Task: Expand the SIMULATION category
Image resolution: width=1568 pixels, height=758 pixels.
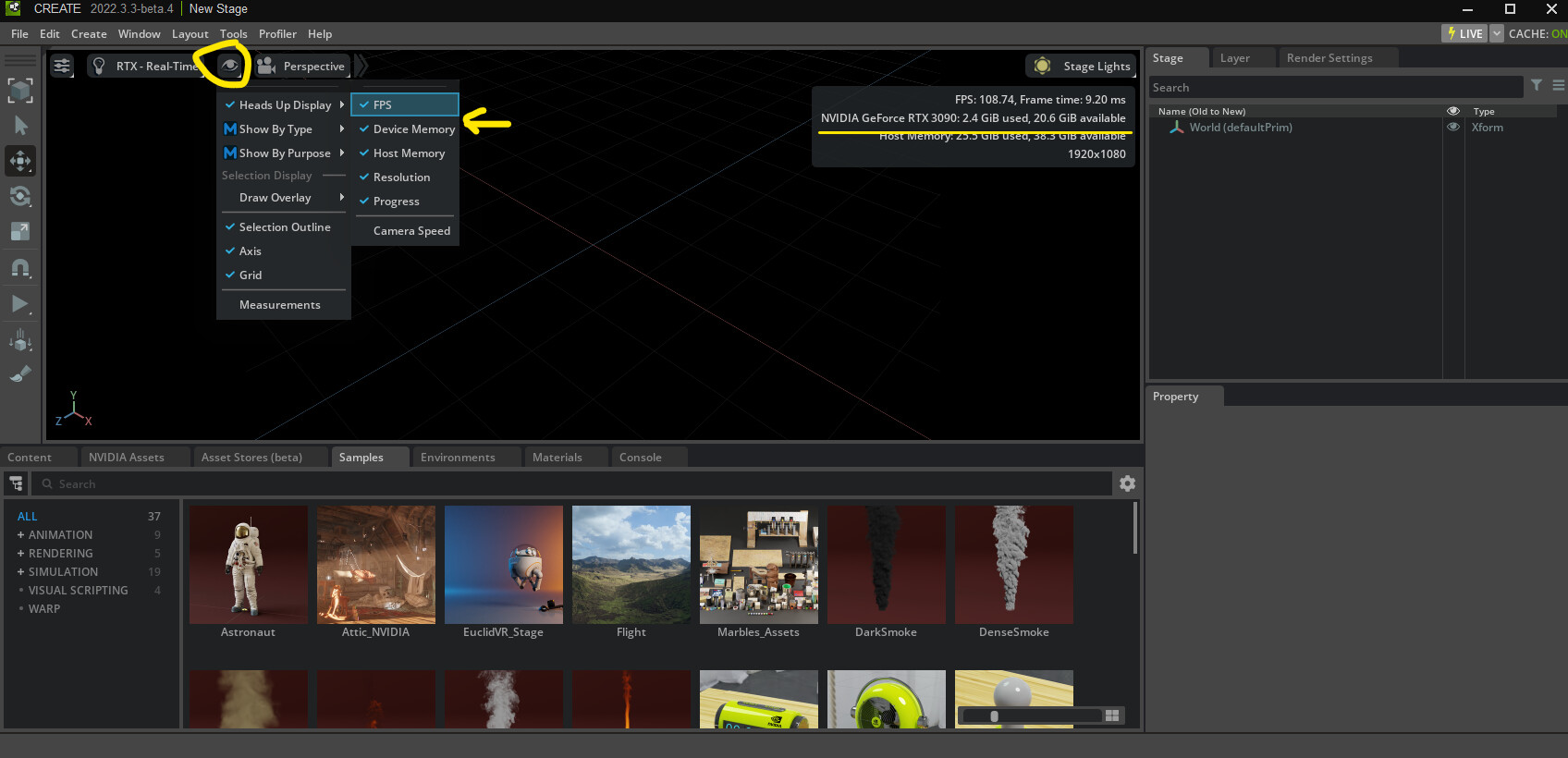Action: point(20,571)
